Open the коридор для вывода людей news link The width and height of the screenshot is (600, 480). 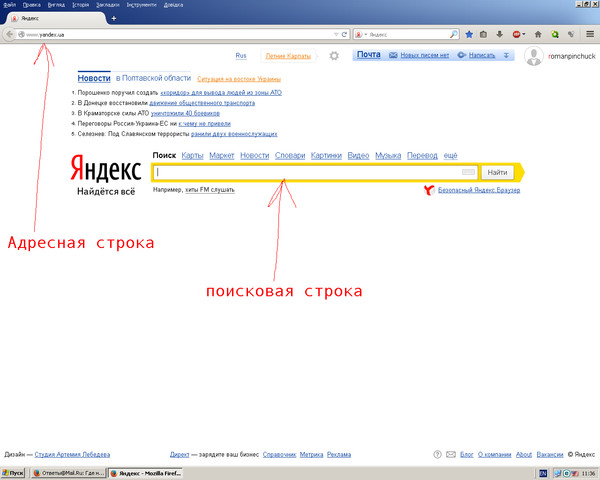(221, 93)
